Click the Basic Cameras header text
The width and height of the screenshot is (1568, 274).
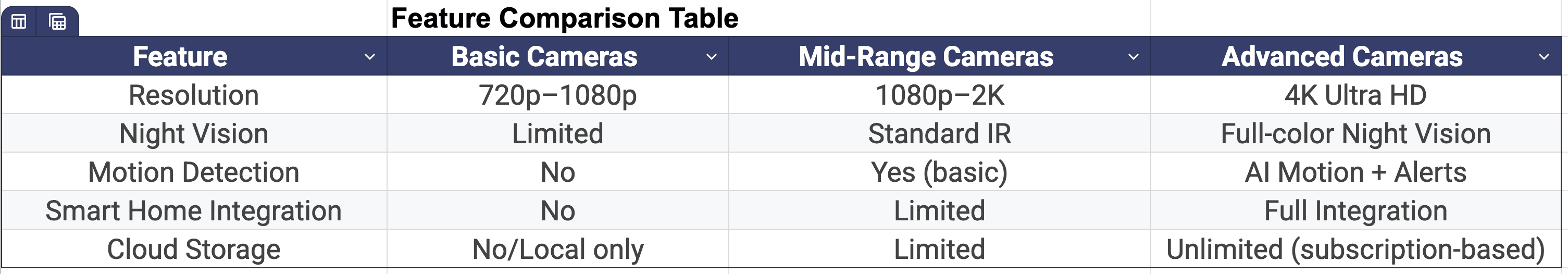tap(544, 57)
